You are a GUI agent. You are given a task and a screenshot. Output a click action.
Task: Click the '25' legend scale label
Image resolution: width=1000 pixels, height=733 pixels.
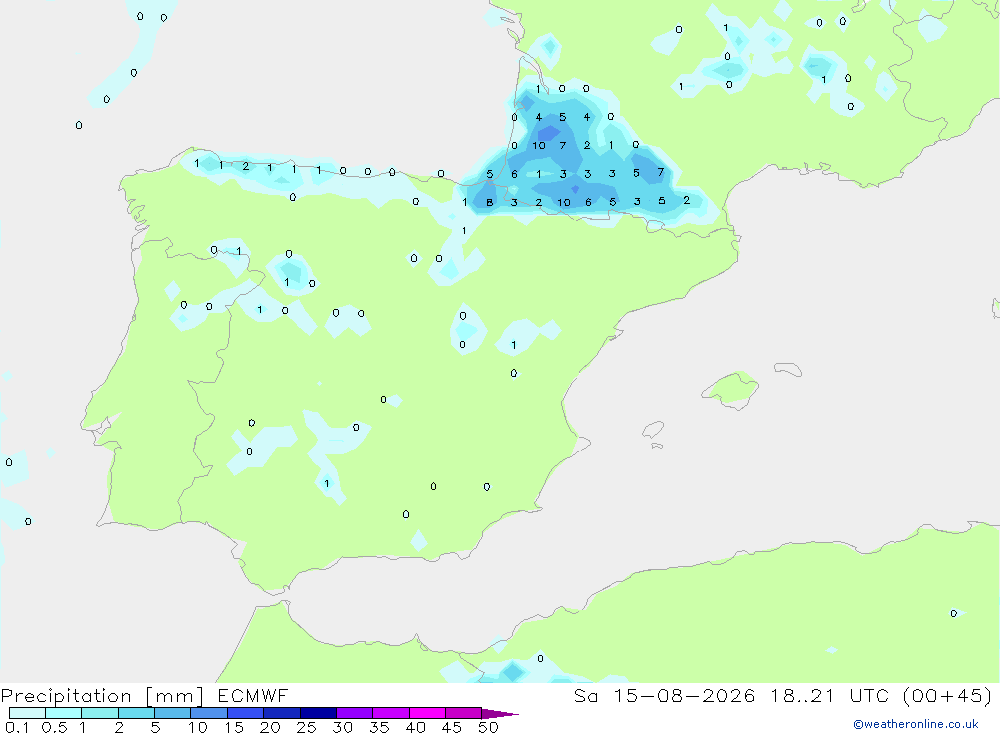(x=307, y=727)
